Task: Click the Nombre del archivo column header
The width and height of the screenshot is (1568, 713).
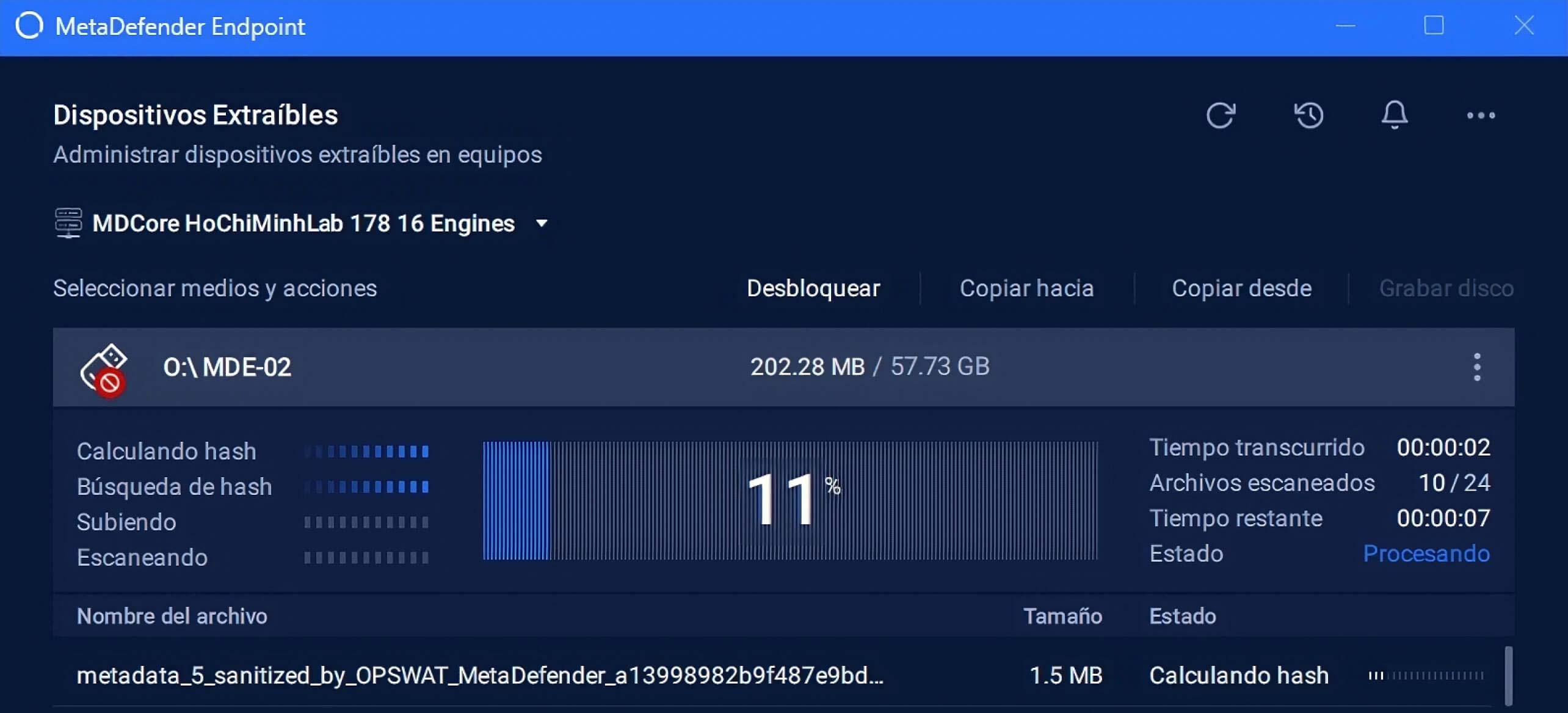Action: point(172,616)
